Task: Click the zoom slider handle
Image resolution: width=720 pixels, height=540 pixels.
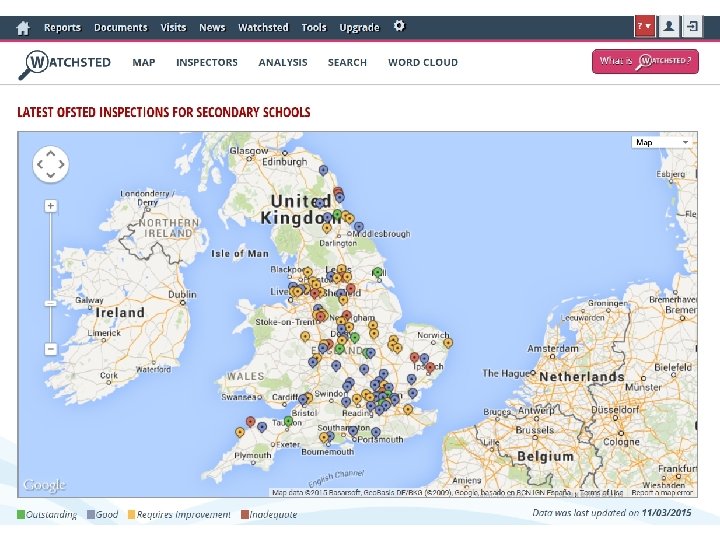Action: [51, 304]
